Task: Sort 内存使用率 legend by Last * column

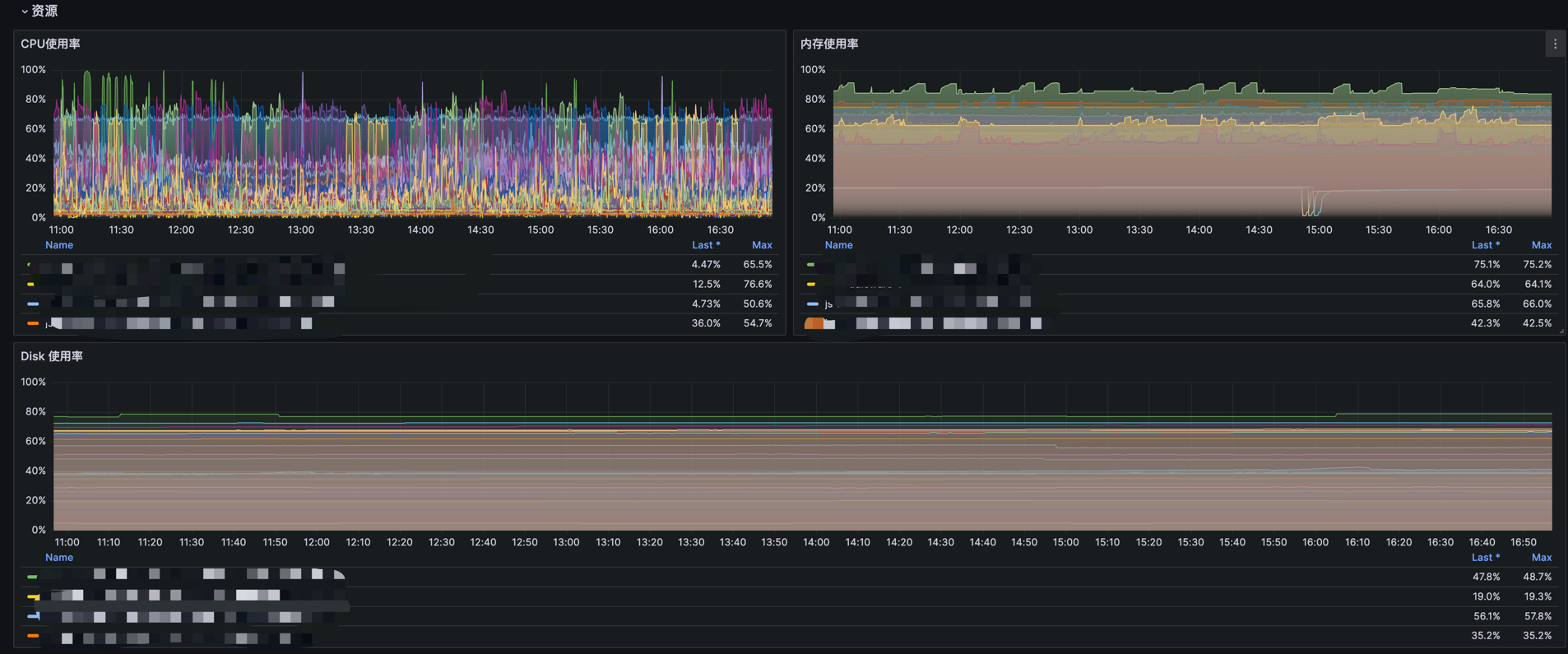Action: tap(1486, 245)
